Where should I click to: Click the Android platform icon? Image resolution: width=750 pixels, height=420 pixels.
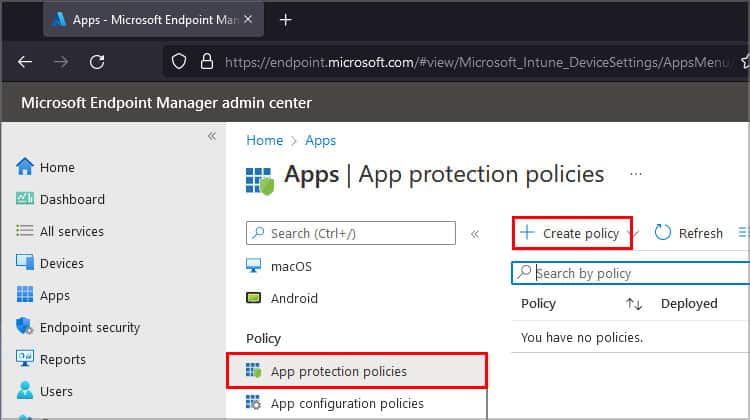[254, 298]
